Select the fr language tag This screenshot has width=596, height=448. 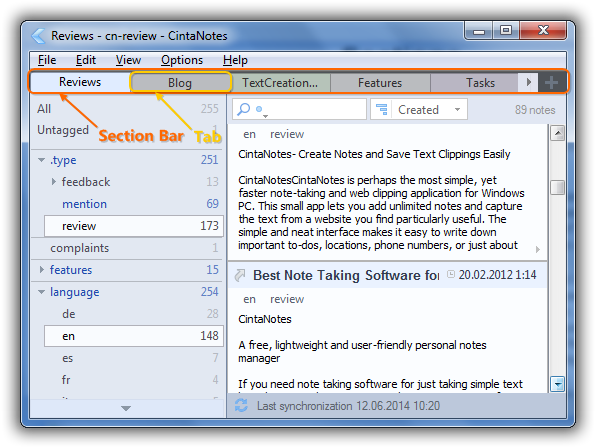tap(66, 380)
